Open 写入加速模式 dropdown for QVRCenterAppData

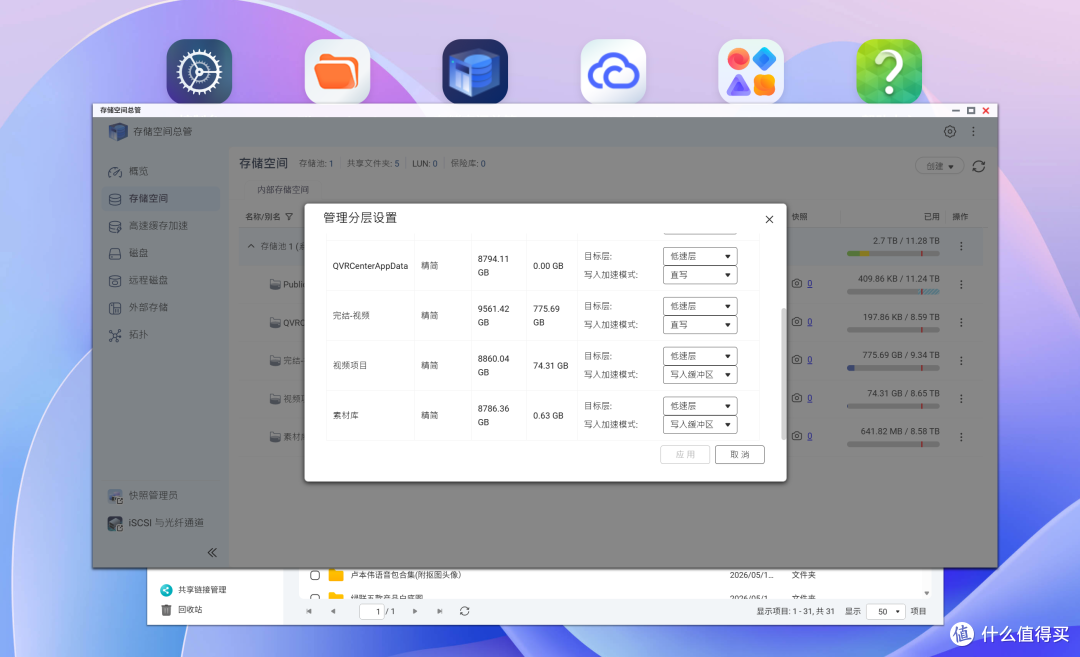(x=700, y=275)
